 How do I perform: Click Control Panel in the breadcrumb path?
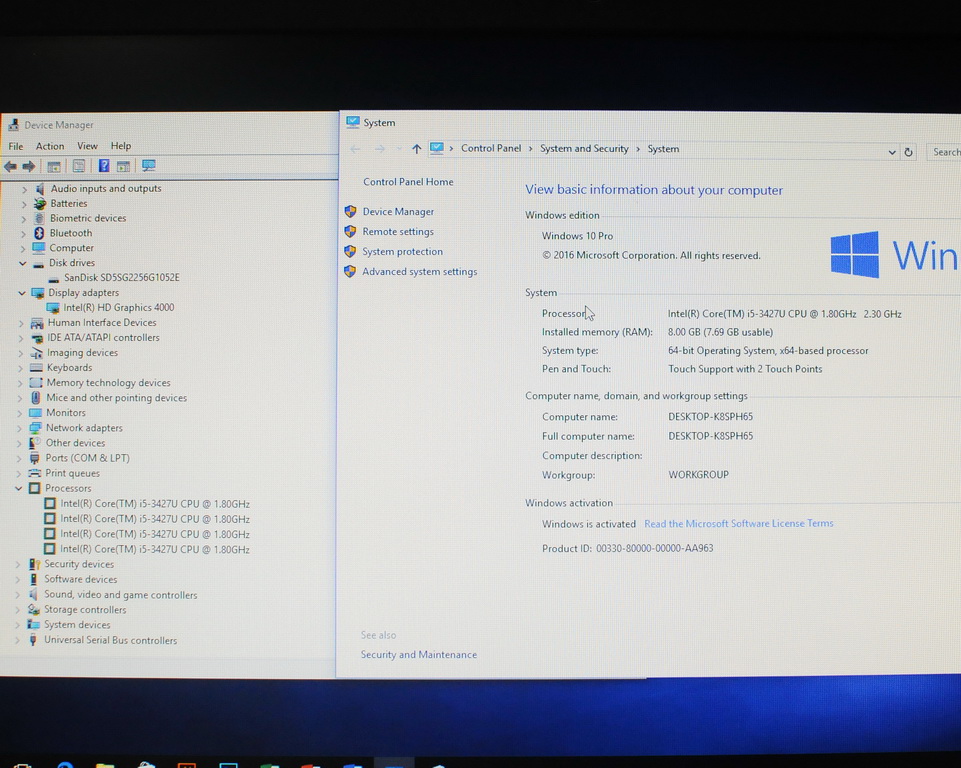[491, 148]
